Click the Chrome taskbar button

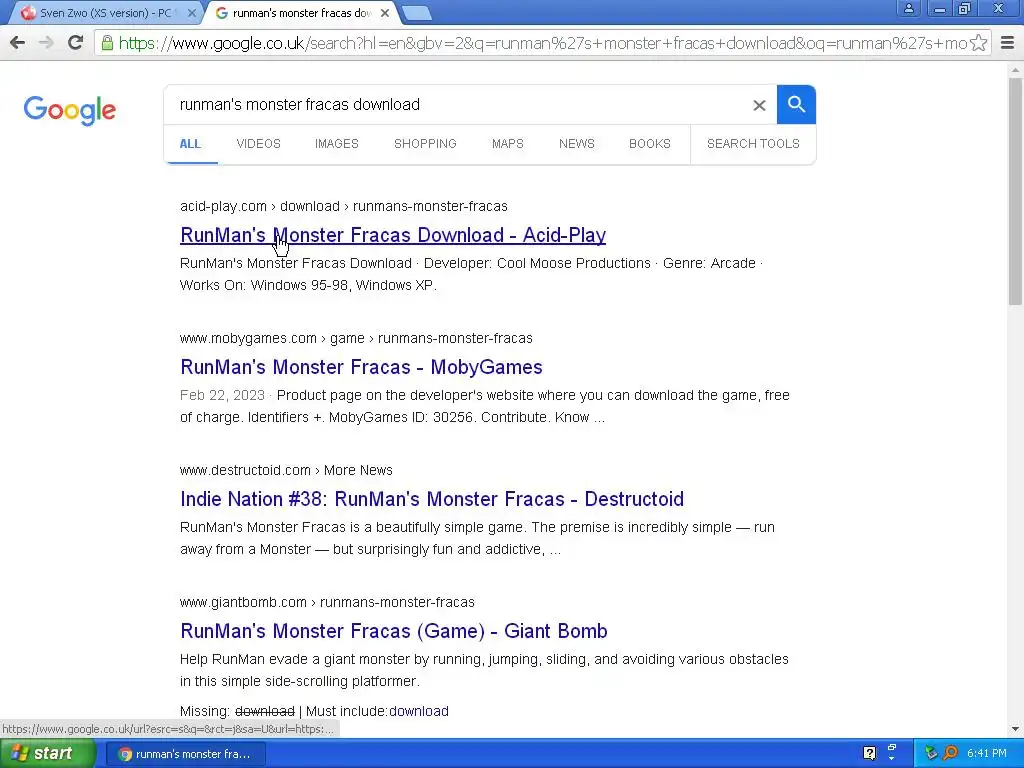click(185, 754)
